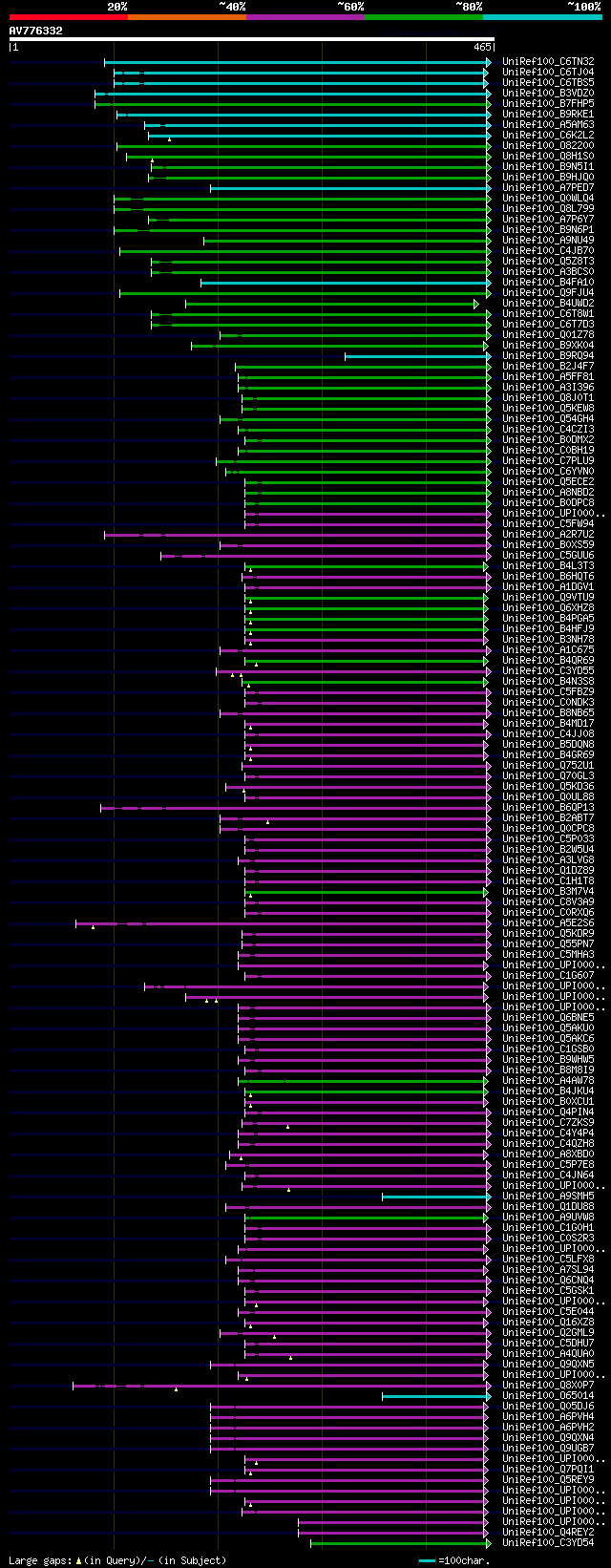Click label UniRef100_A8XBD0

[x=548, y=1155]
